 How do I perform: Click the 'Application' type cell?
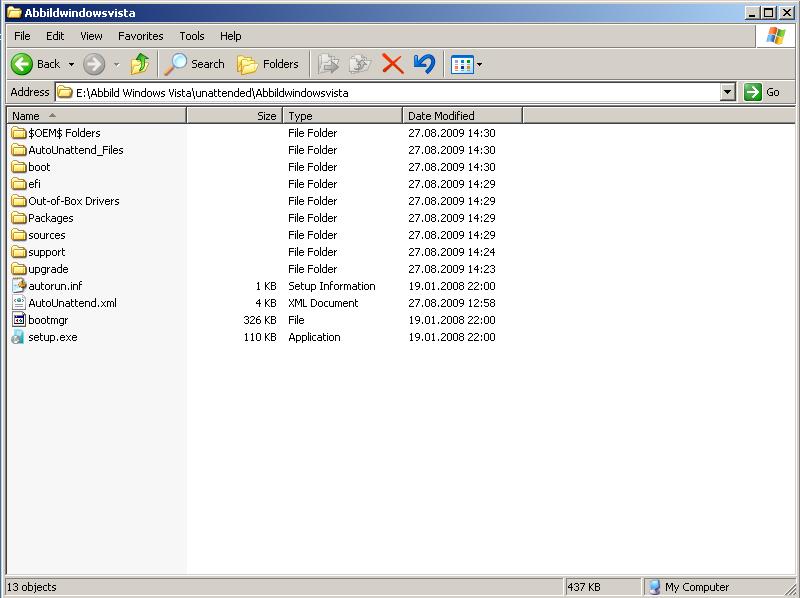(314, 337)
